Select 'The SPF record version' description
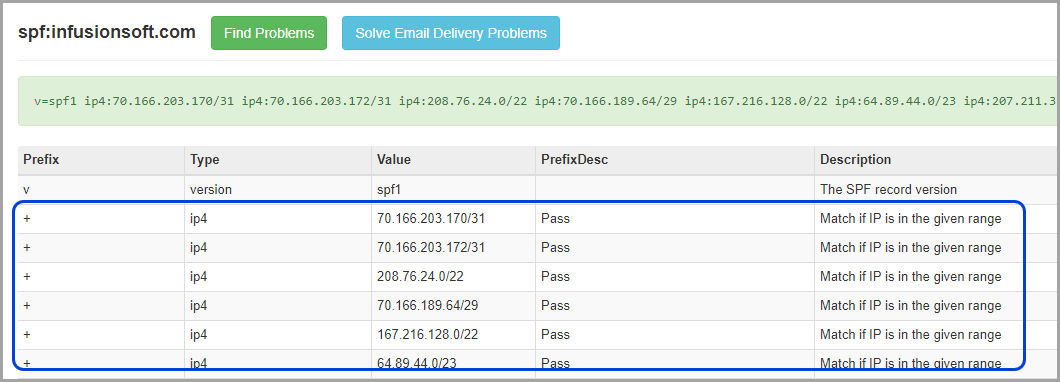Image resolution: width=1060 pixels, height=382 pixels. 888,190
